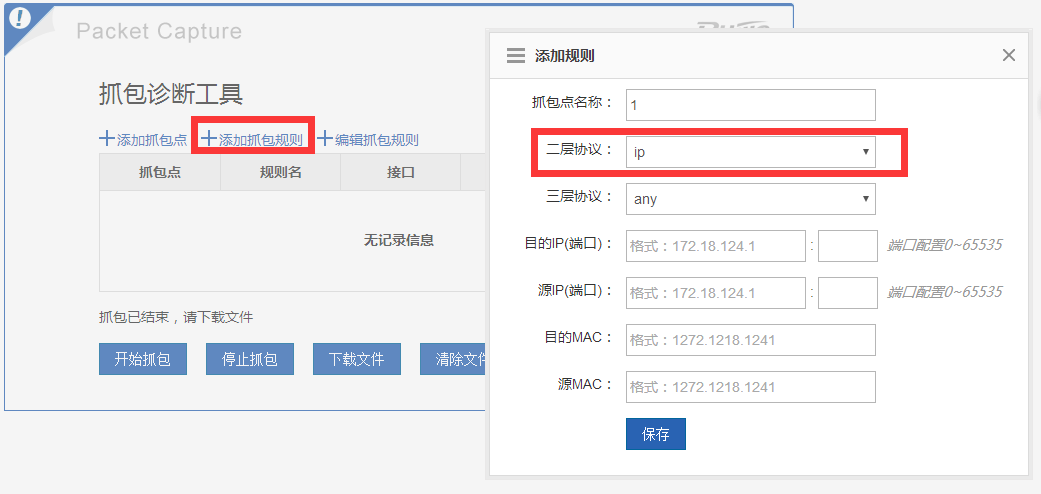Click the 目的IP port field
The height and width of the screenshot is (494, 1041).
(x=847, y=246)
